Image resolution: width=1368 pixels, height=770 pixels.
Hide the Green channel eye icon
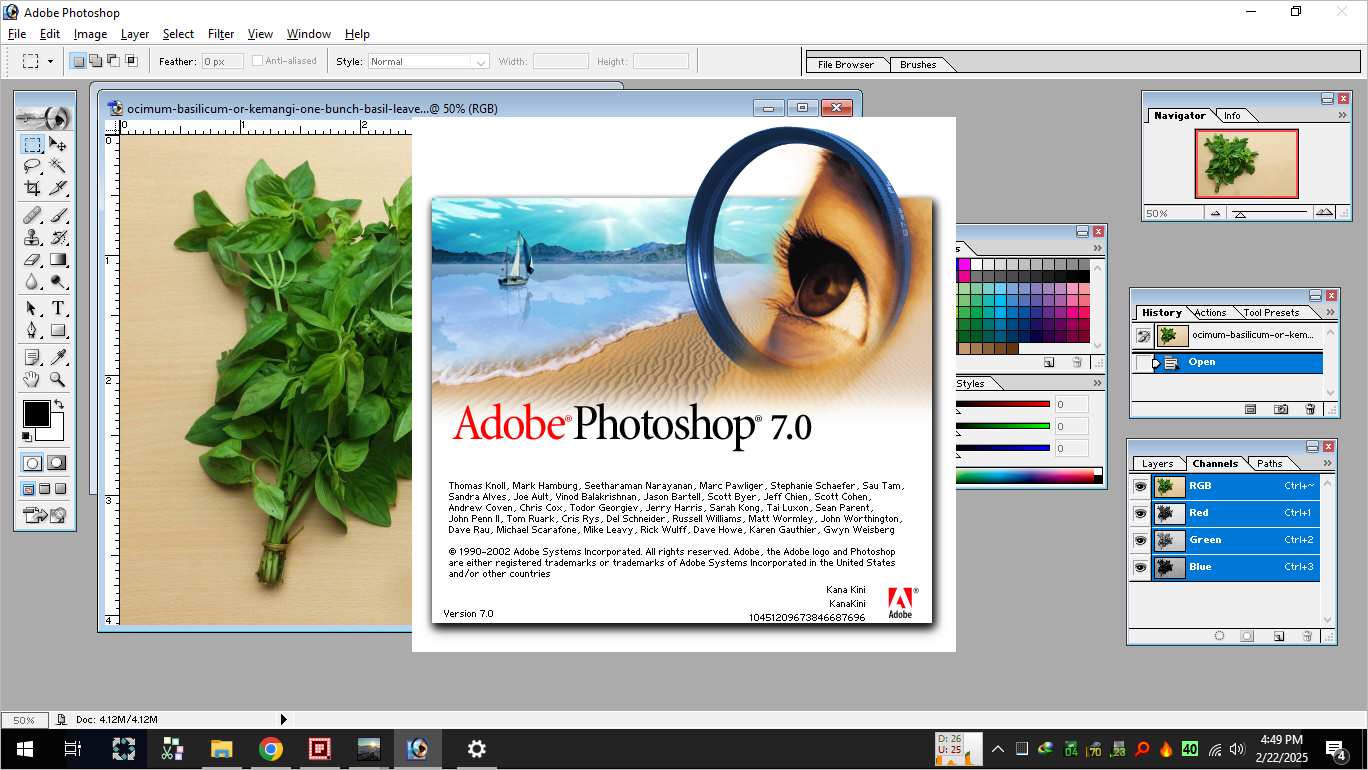[1140, 540]
